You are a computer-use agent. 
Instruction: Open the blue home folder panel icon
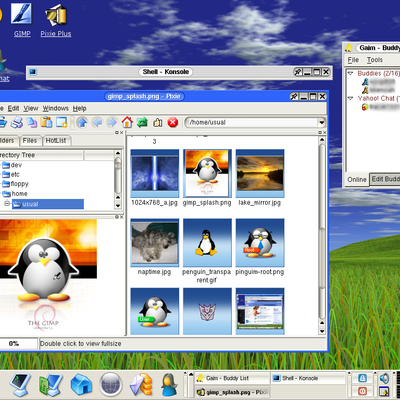click(81, 385)
